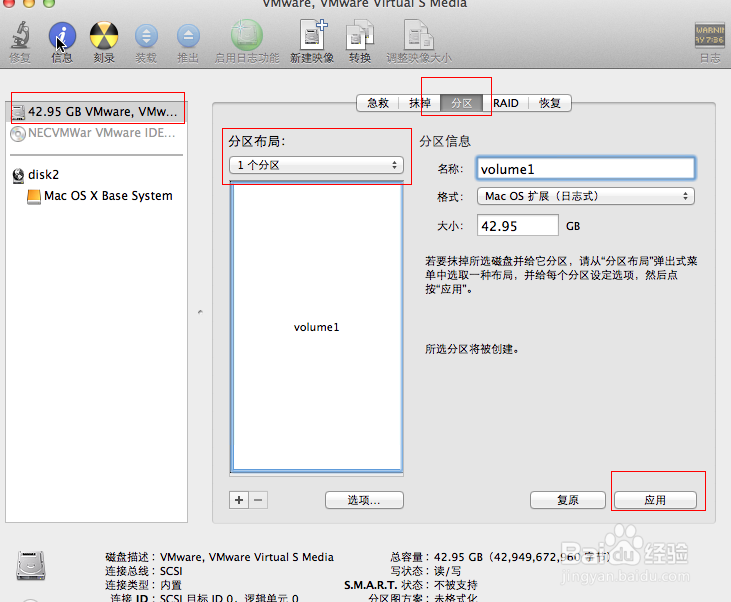Click the sidebar splitter handle

pos(200,311)
